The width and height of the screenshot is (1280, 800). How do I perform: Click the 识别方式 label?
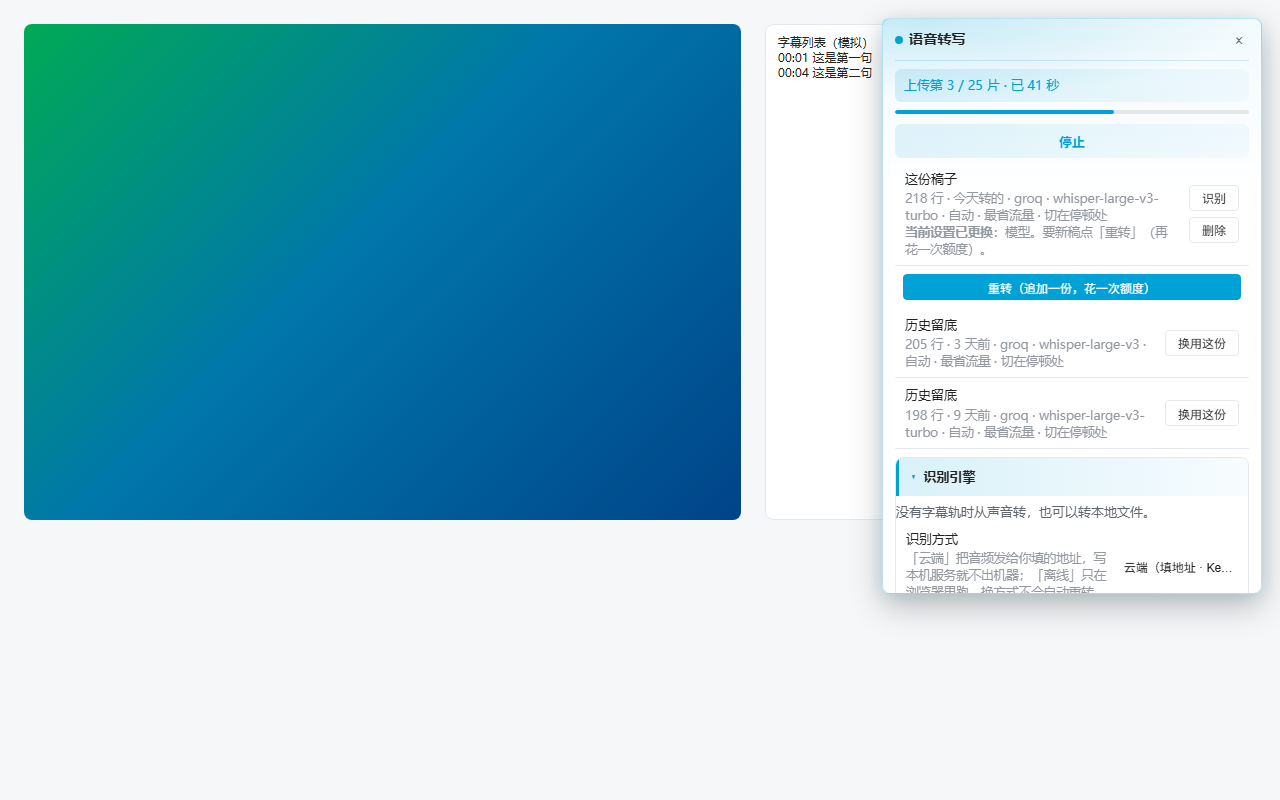click(931, 539)
